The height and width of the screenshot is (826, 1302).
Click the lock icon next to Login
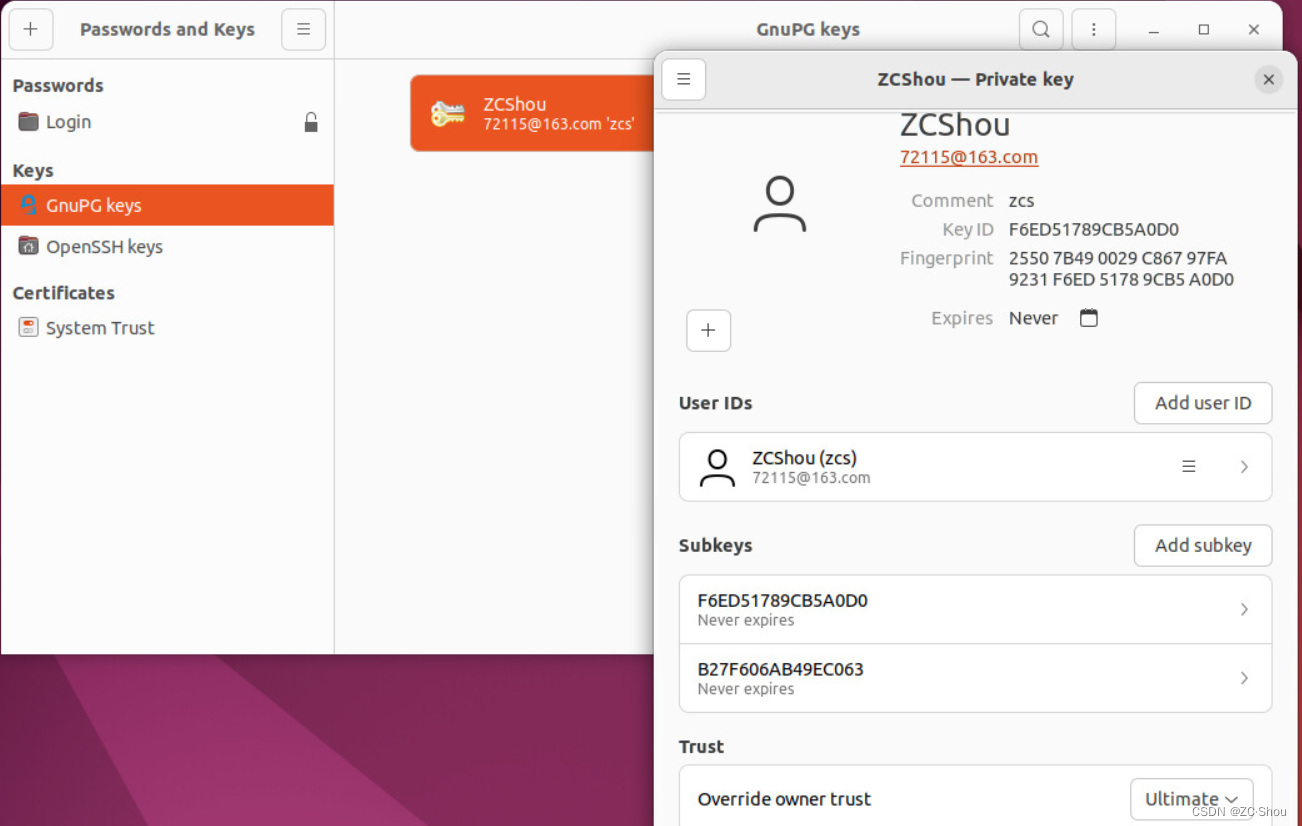311,122
